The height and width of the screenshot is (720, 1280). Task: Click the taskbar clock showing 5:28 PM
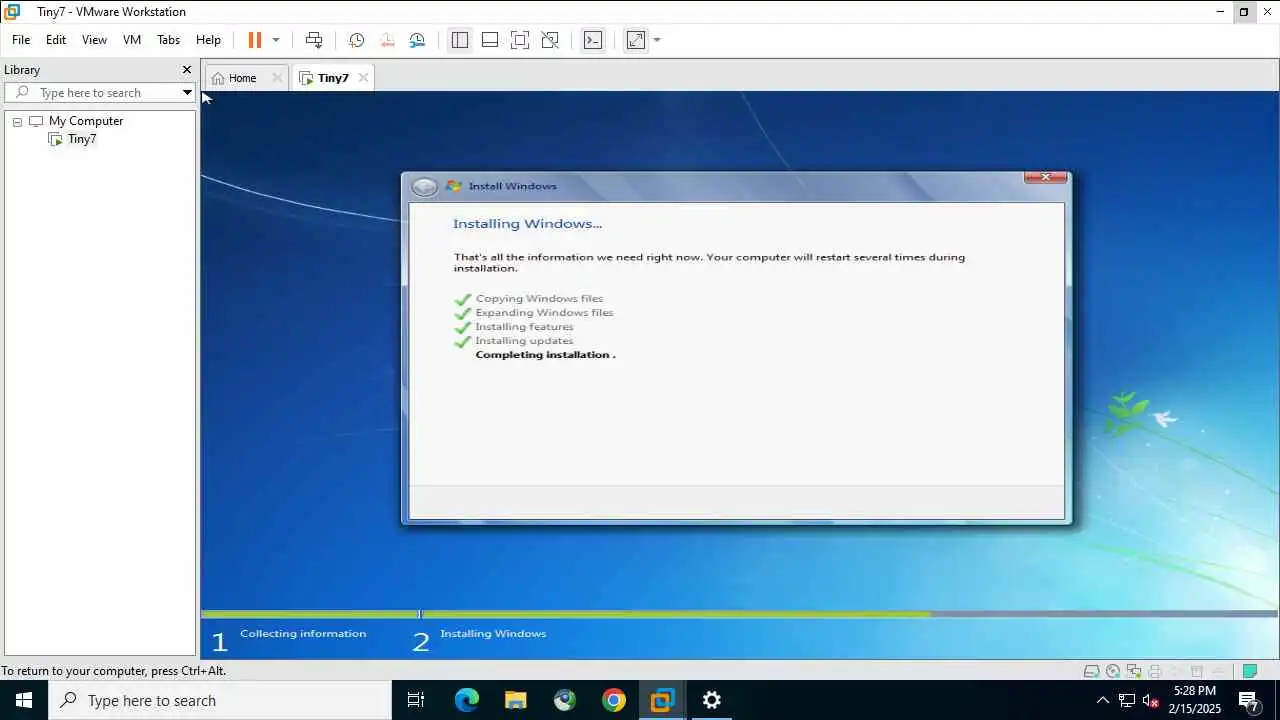(x=1195, y=700)
